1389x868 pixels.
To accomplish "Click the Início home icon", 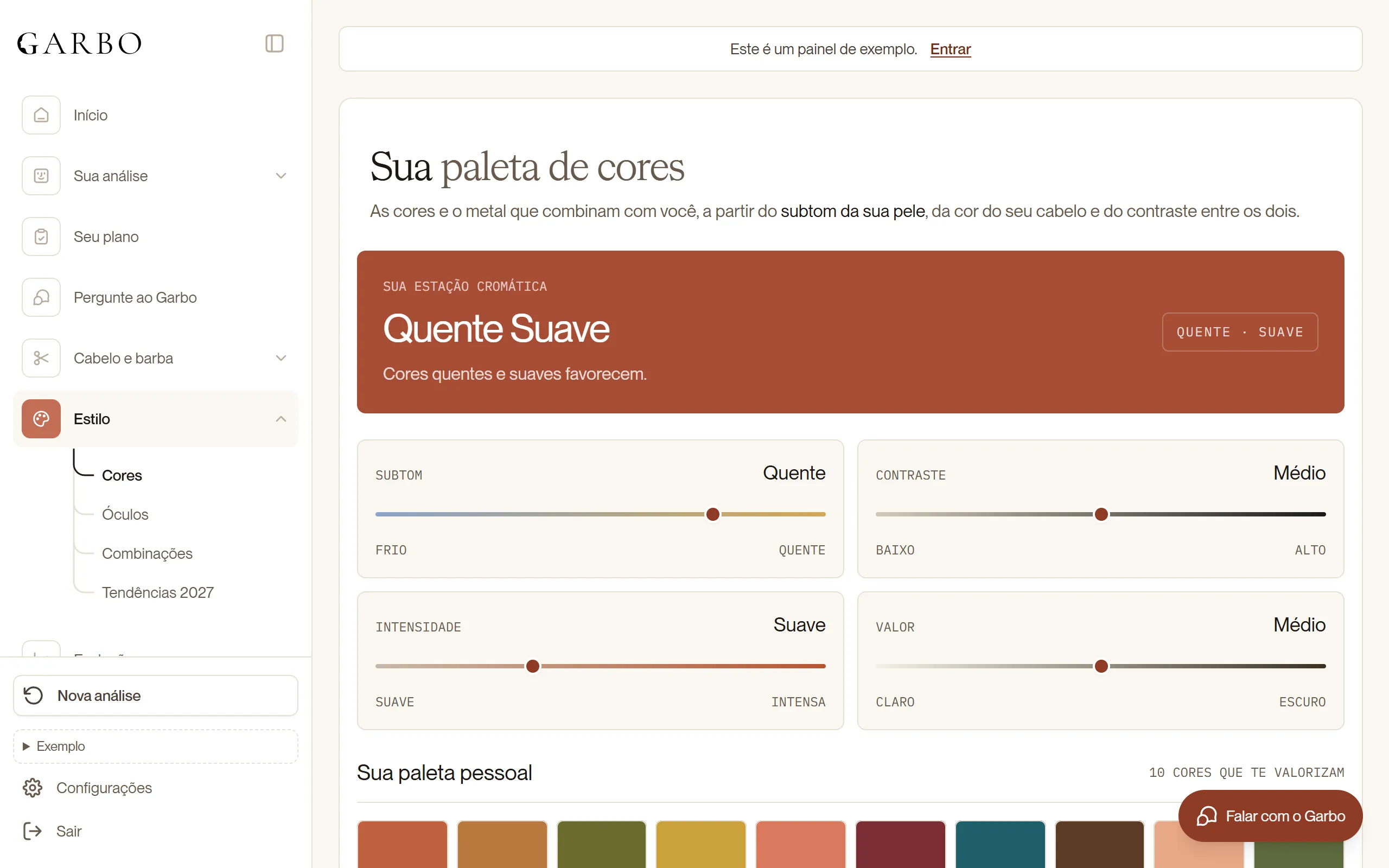I will click(x=41, y=115).
